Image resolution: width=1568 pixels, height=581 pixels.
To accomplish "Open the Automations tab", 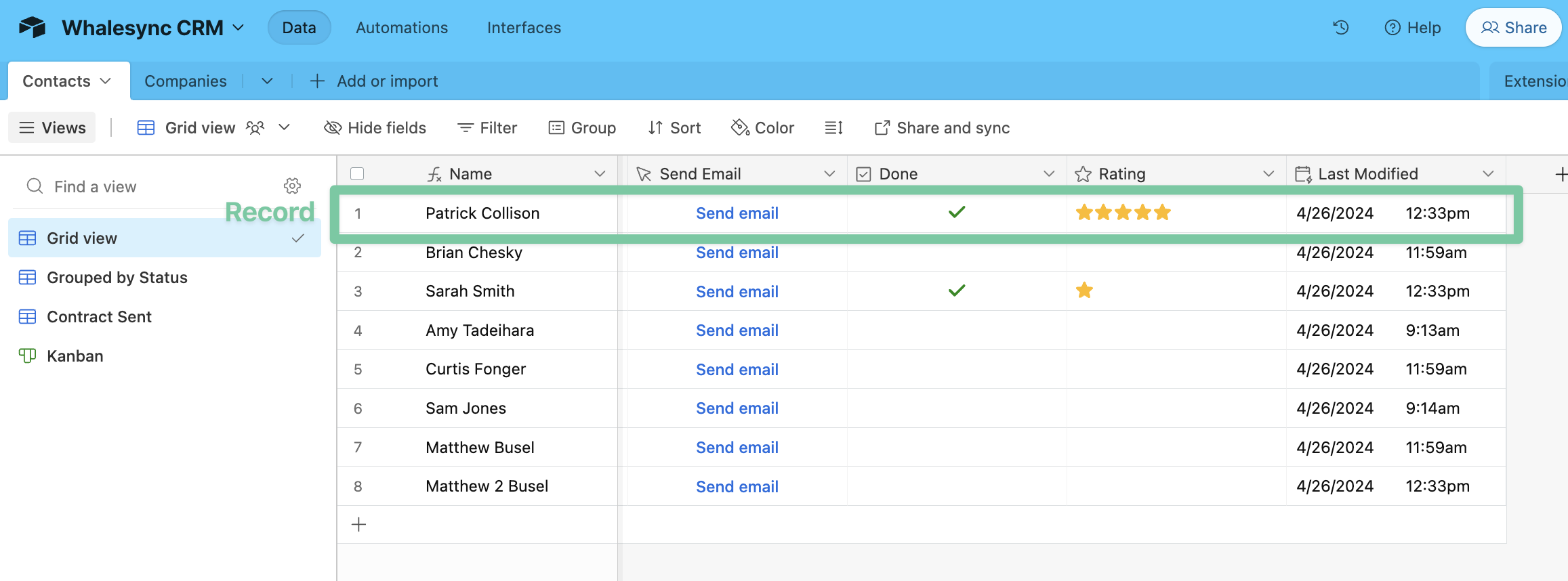I will 402,28.
